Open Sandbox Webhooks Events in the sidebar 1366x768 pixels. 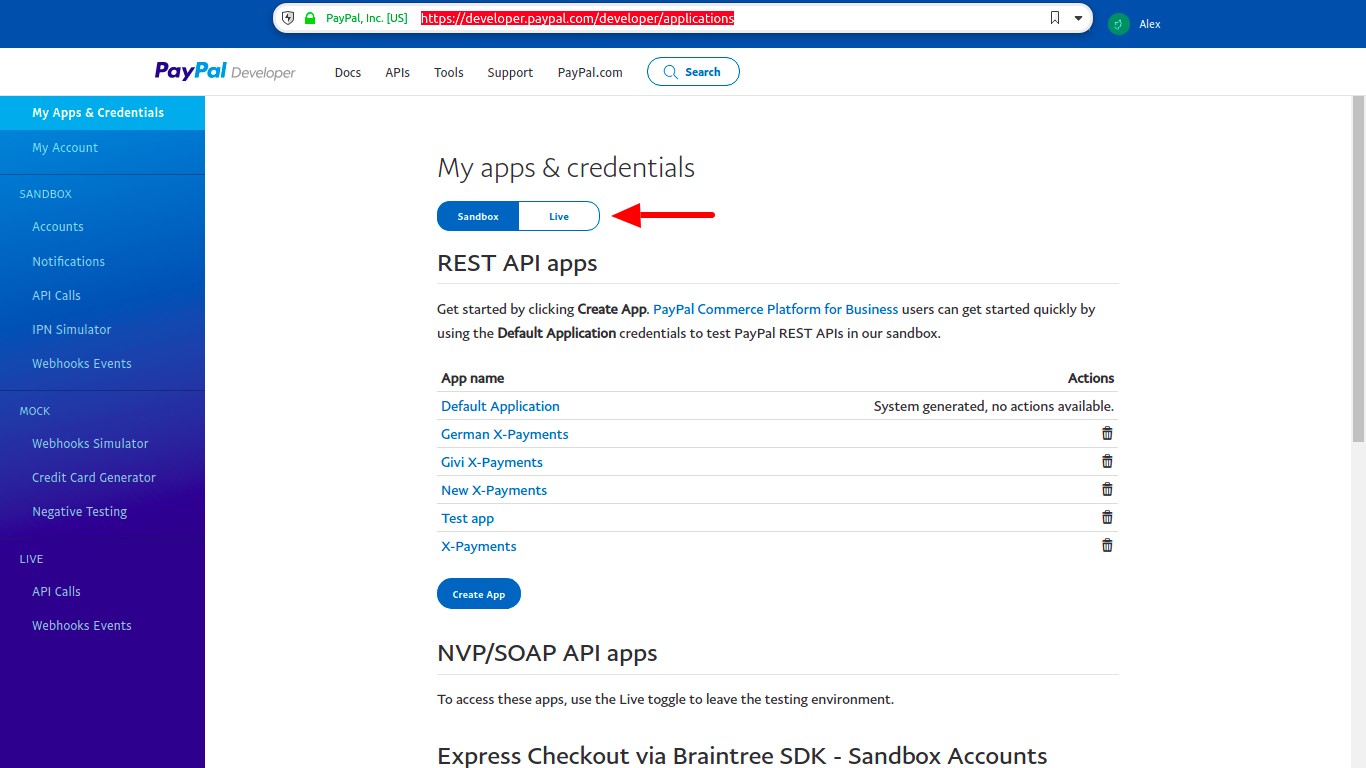coord(82,363)
